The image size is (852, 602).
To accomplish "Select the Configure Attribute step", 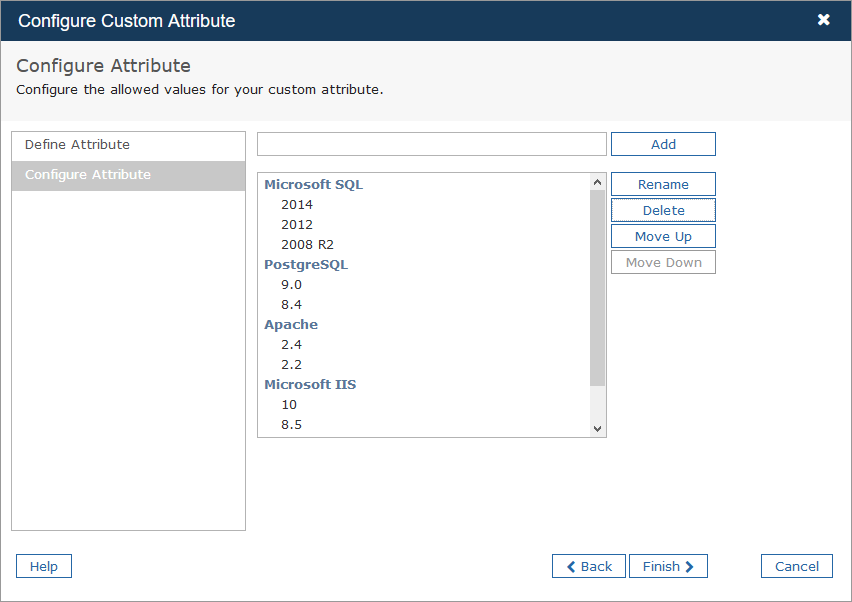I will (x=128, y=175).
